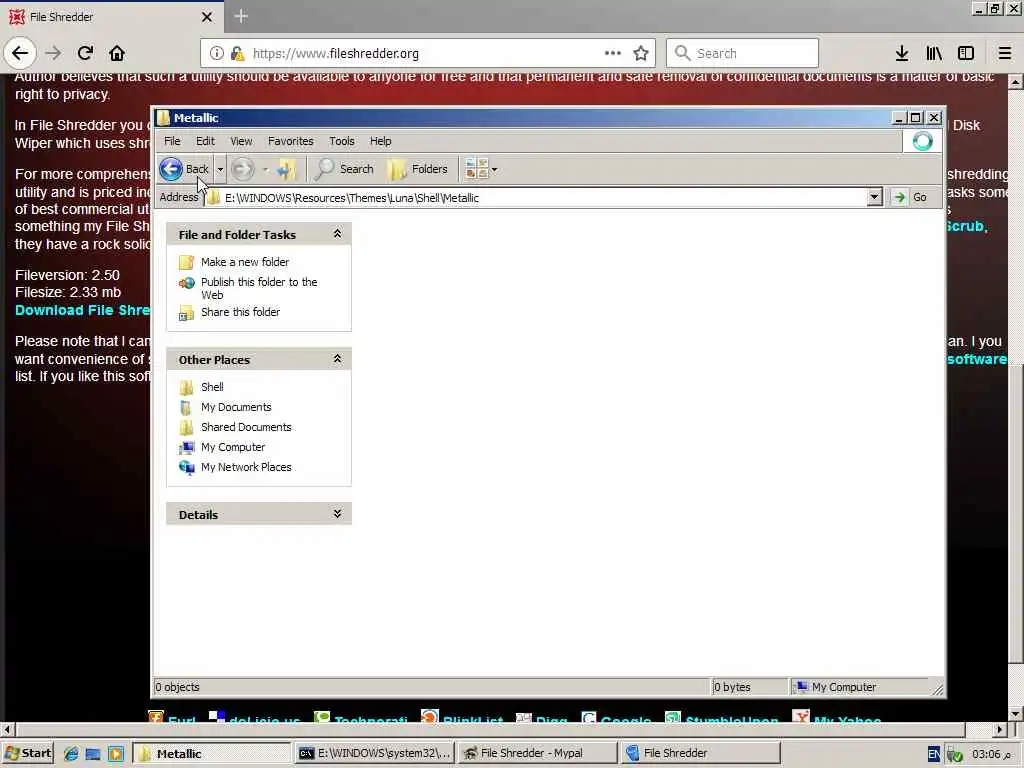The width and height of the screenshot is (1024, 768).
Task: Reload the fileshredder.org page
Action: [86, 53]
